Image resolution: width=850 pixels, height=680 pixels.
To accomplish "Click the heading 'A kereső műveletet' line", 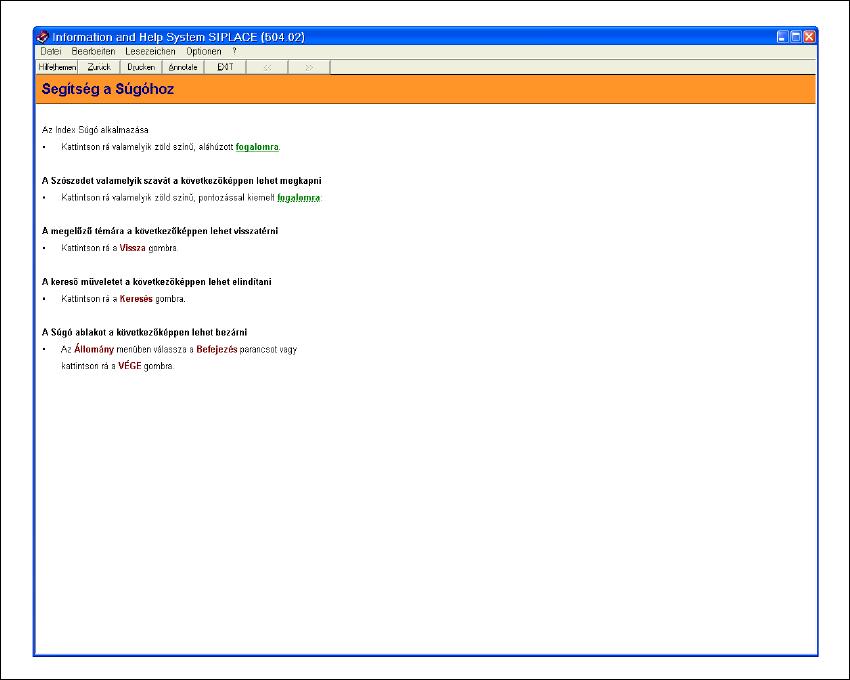I will click(x=157, y=282).
